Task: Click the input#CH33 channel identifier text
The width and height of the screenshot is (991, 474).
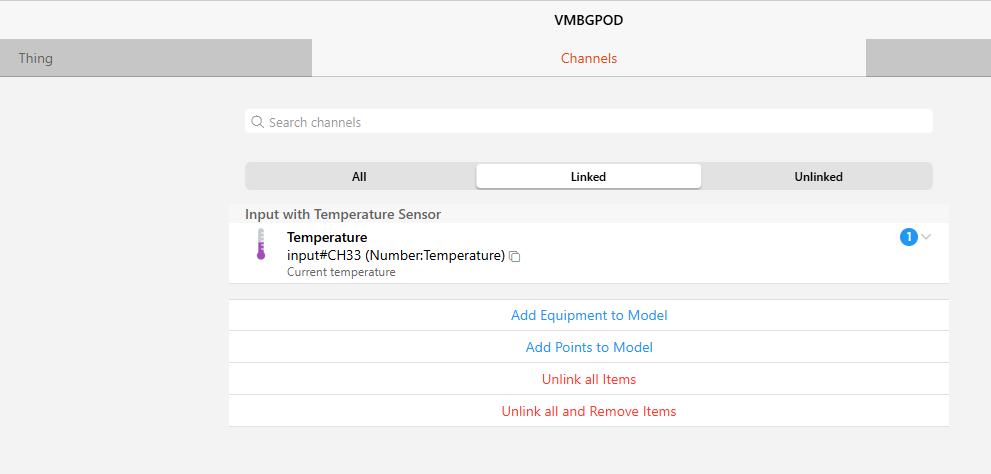Action: (x=396, y=256)
